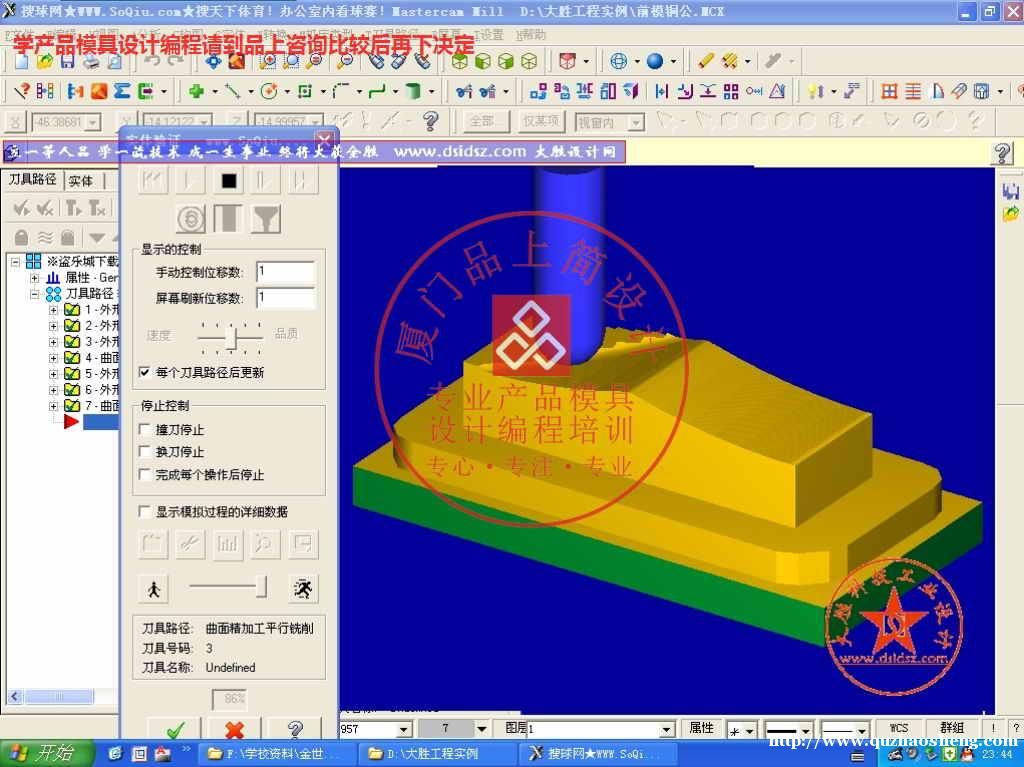Adjust the simulation speed slider handle
The height and width of the screenshot is (767, 1024).
coord(261,587)
